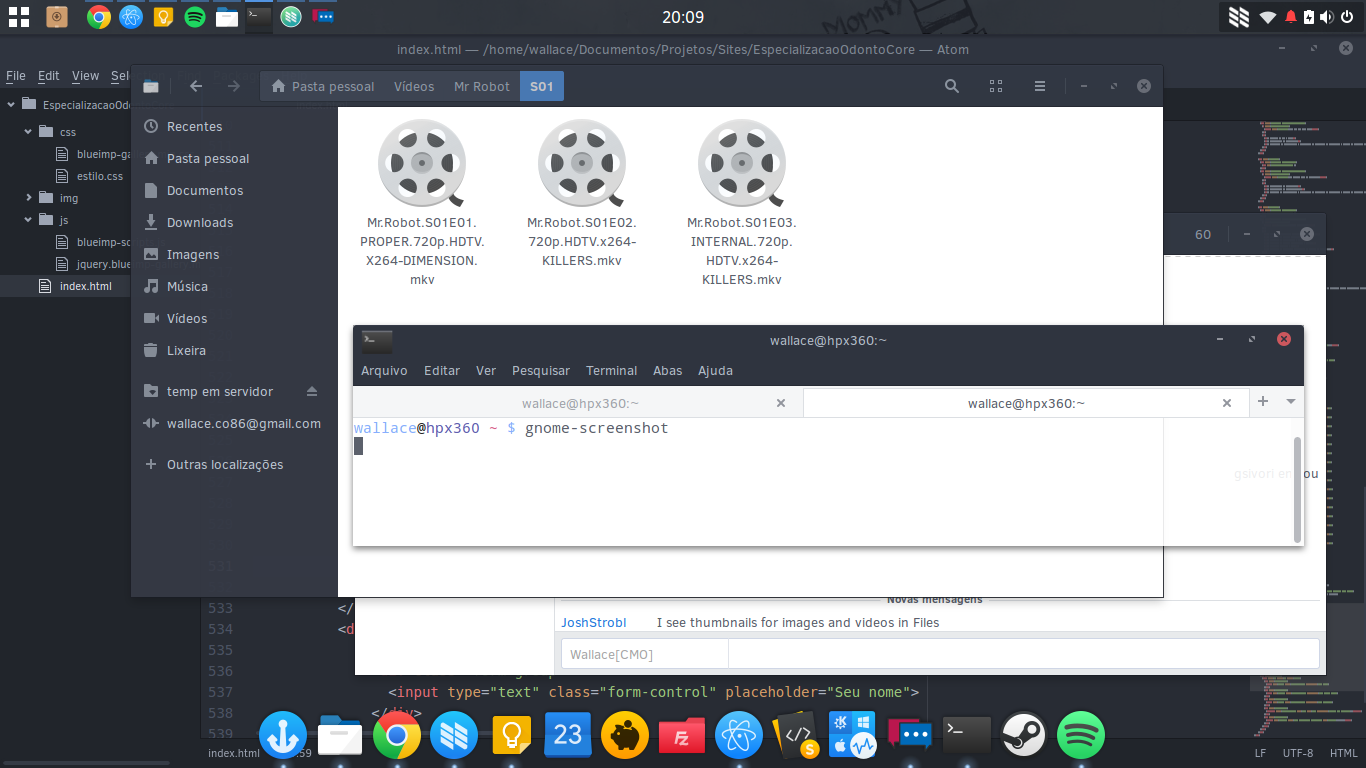1366x768 pixels.
Task: Go to Vídeos in the path bar
Action: click(414, 86)
